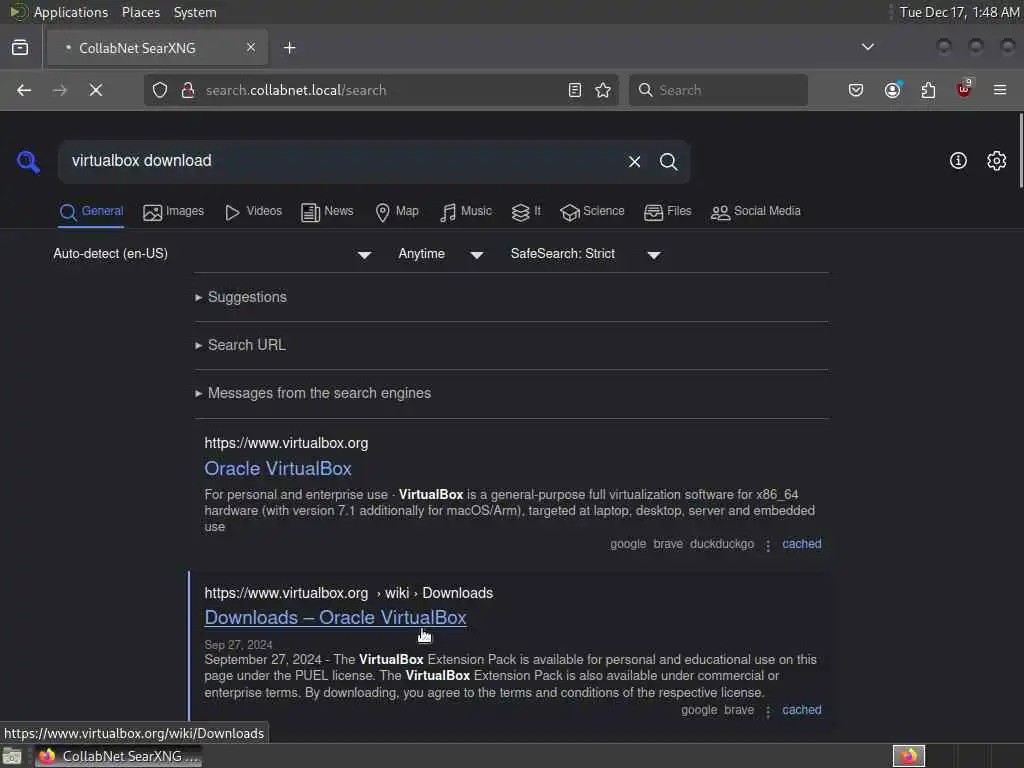This screenshot has width=1024, height=768.
Task: Open the Auto-detect (en-US) language dropdown
Action: pyautogui.click(x=213, y=254)
